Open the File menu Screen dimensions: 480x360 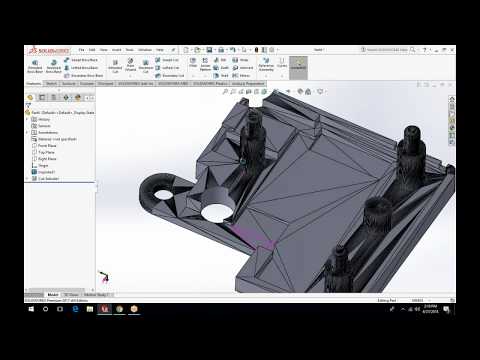click(x=81, y=50)
